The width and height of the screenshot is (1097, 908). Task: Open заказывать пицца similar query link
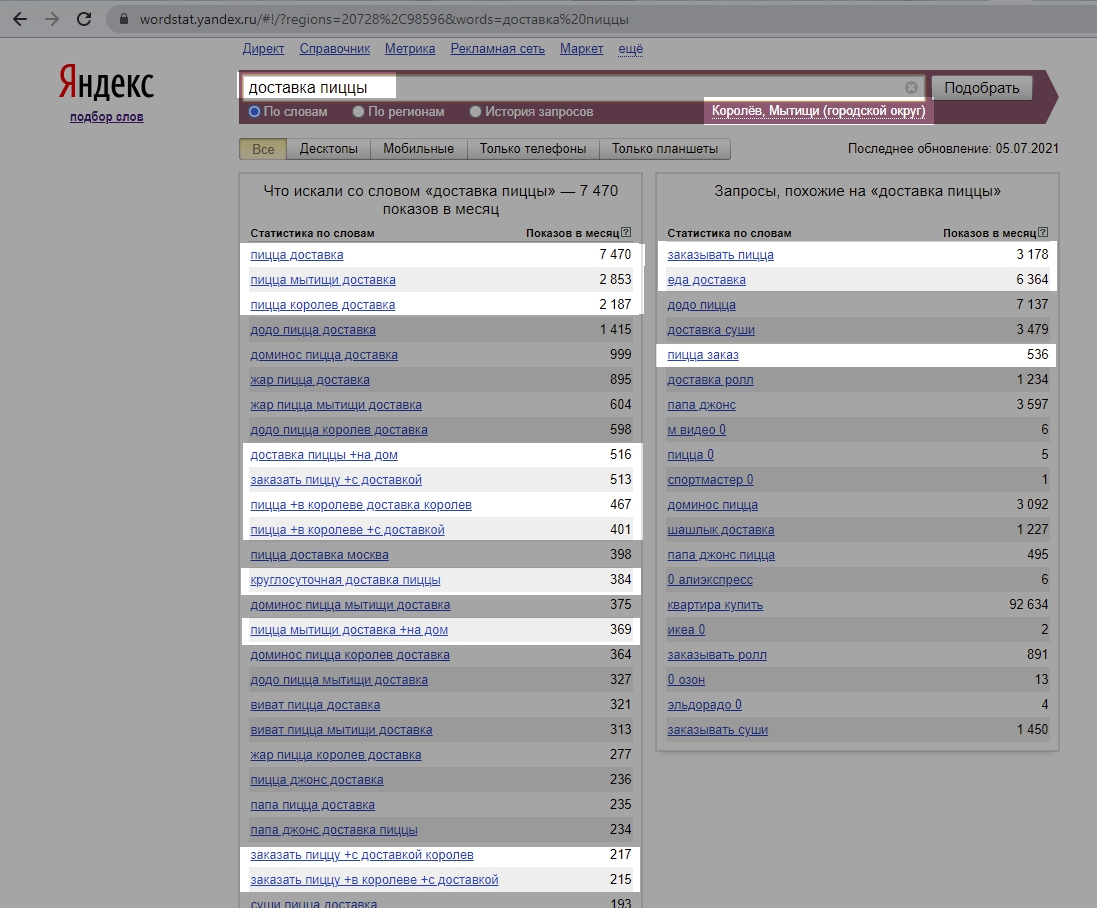tap(721, 255)
